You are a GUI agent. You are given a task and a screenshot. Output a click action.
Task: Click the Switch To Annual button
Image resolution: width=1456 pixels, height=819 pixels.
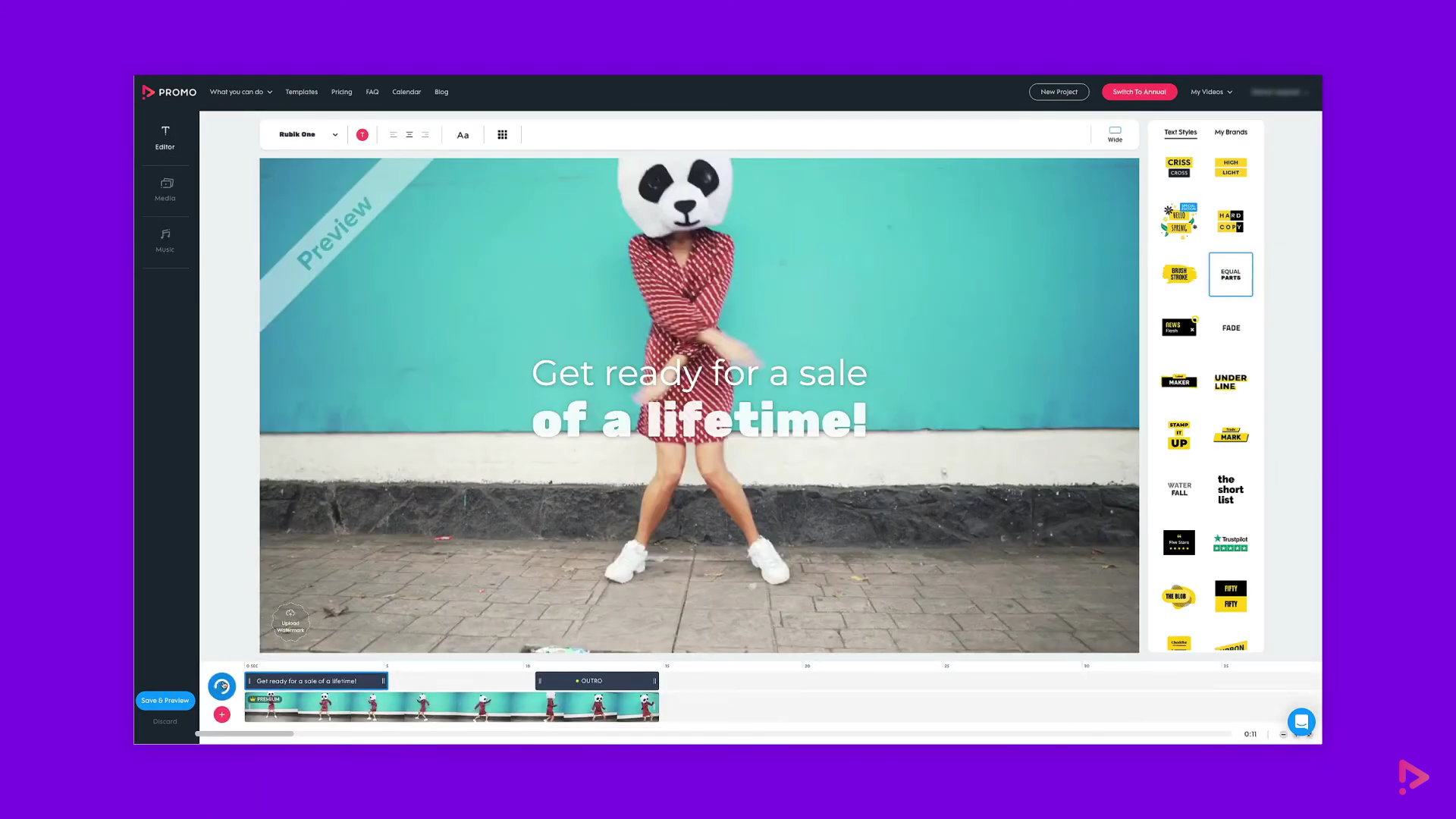pos(1139,91)
